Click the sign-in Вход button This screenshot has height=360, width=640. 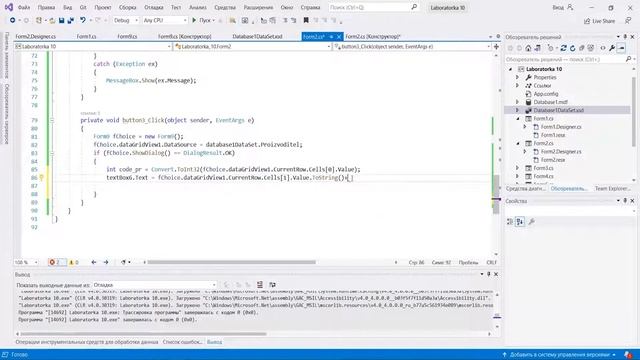[563, 7]
